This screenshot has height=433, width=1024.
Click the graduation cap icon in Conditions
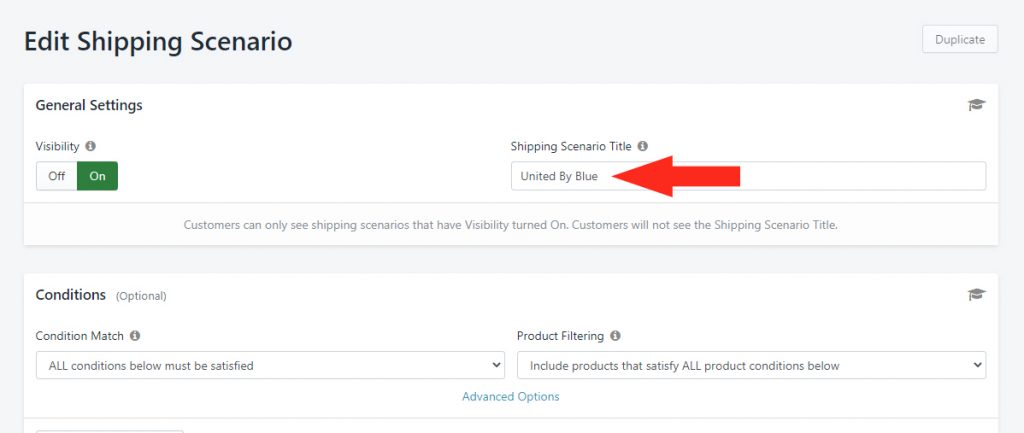tap(976, 295)
